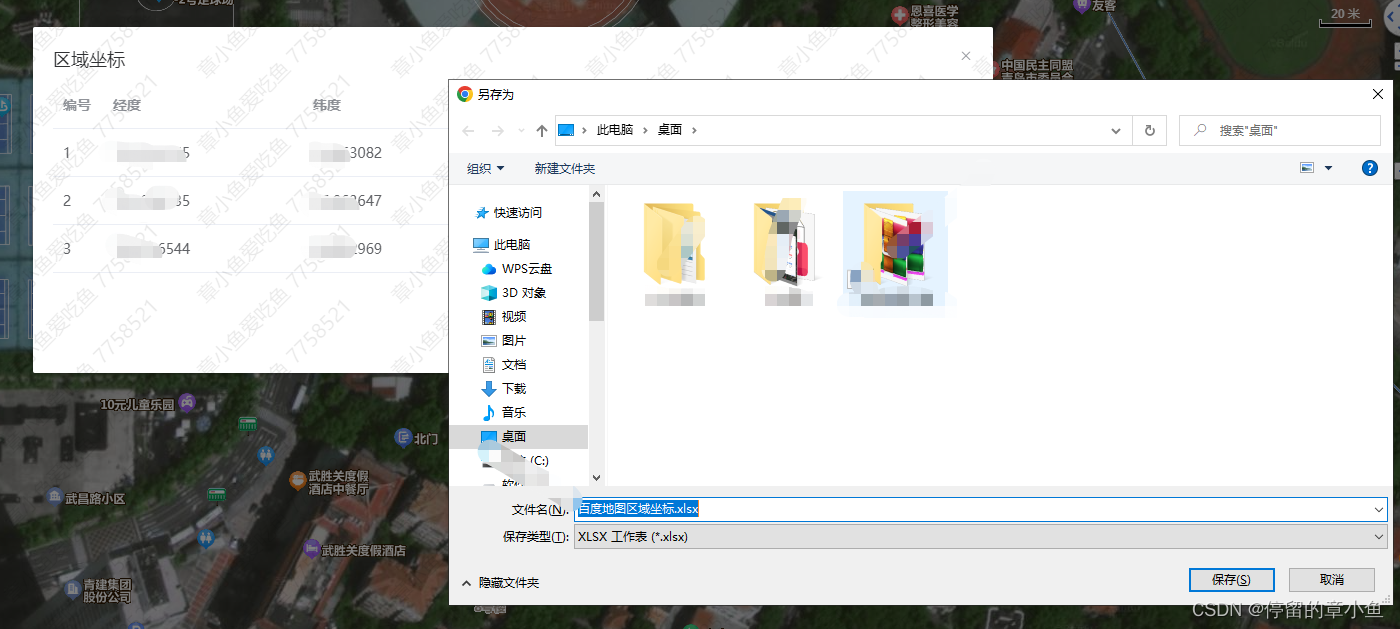Click row number 3 in 区域坐标 table

tap(67, 249)
